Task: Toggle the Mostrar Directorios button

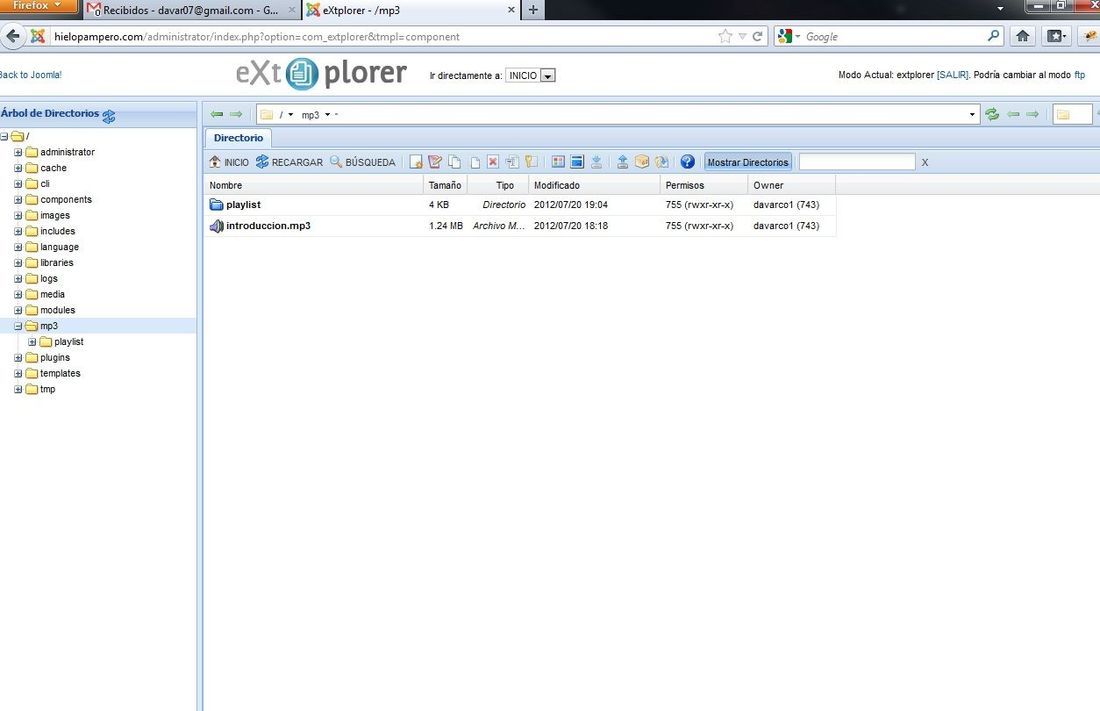Action: [x=748, y=162]
